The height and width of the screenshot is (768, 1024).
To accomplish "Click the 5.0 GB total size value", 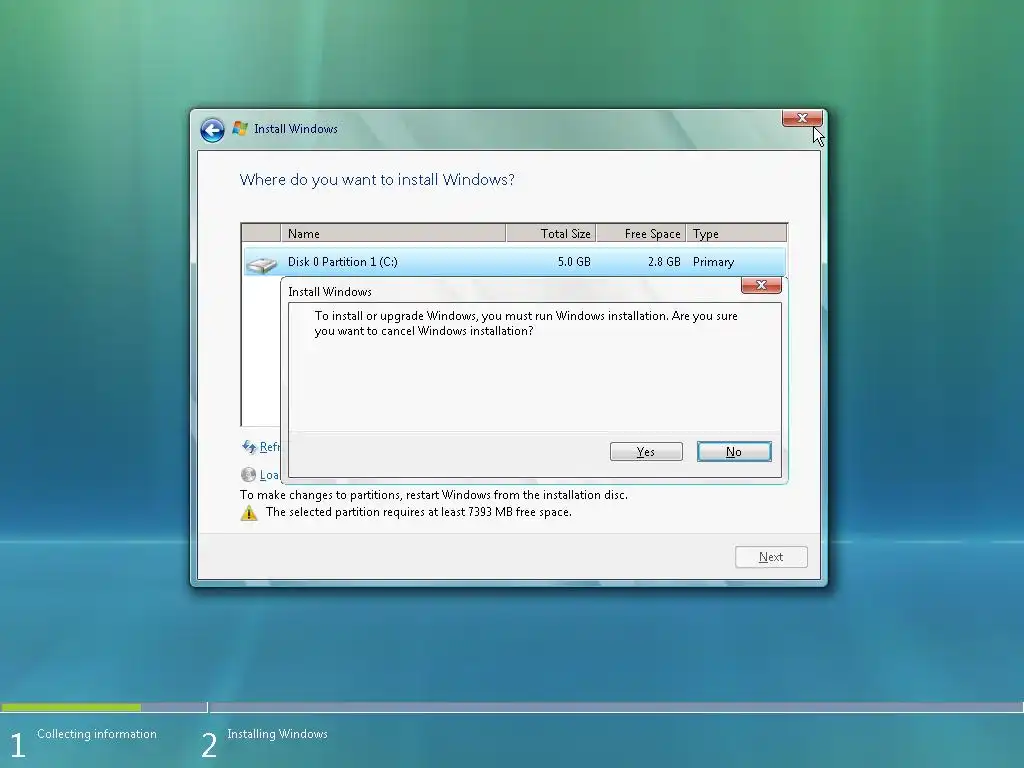I will (574, 262).
